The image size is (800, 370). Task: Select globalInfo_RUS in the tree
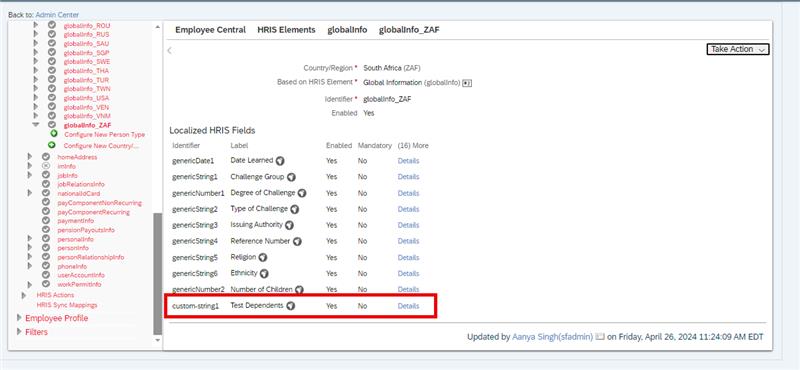click(x=86, y=34)
